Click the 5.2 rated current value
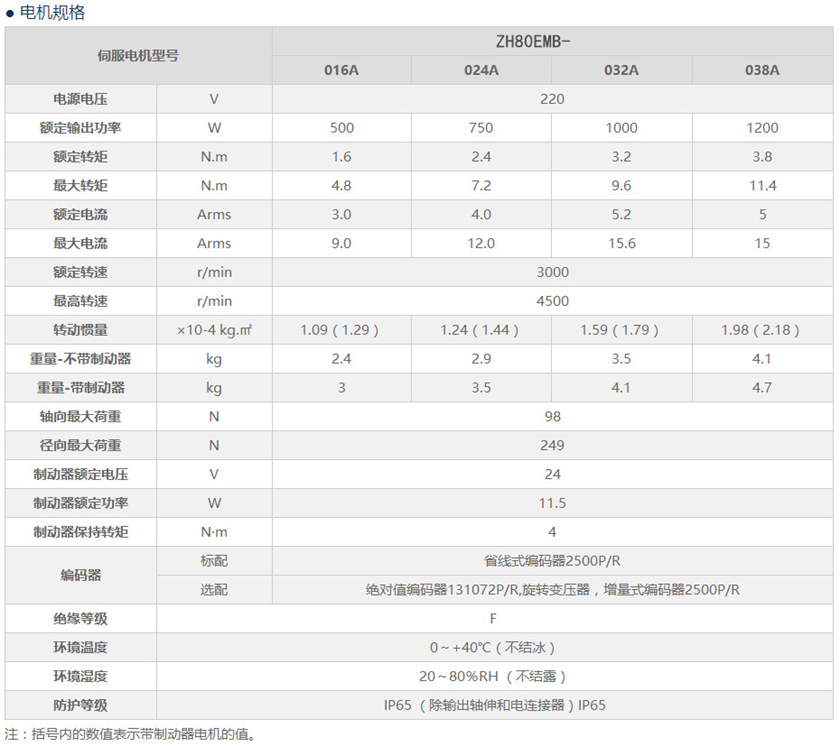 (x=621, y=214)
